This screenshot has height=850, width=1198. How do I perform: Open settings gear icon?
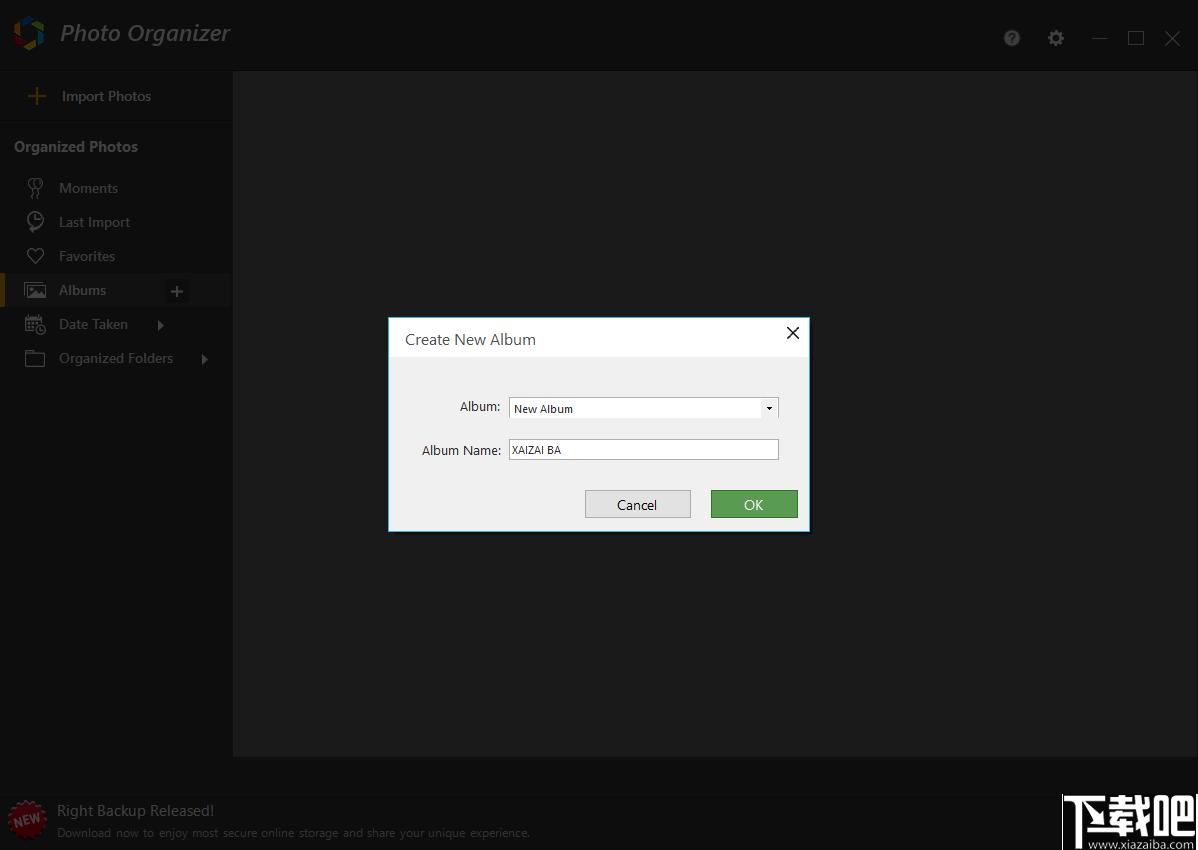point(1055,37)
